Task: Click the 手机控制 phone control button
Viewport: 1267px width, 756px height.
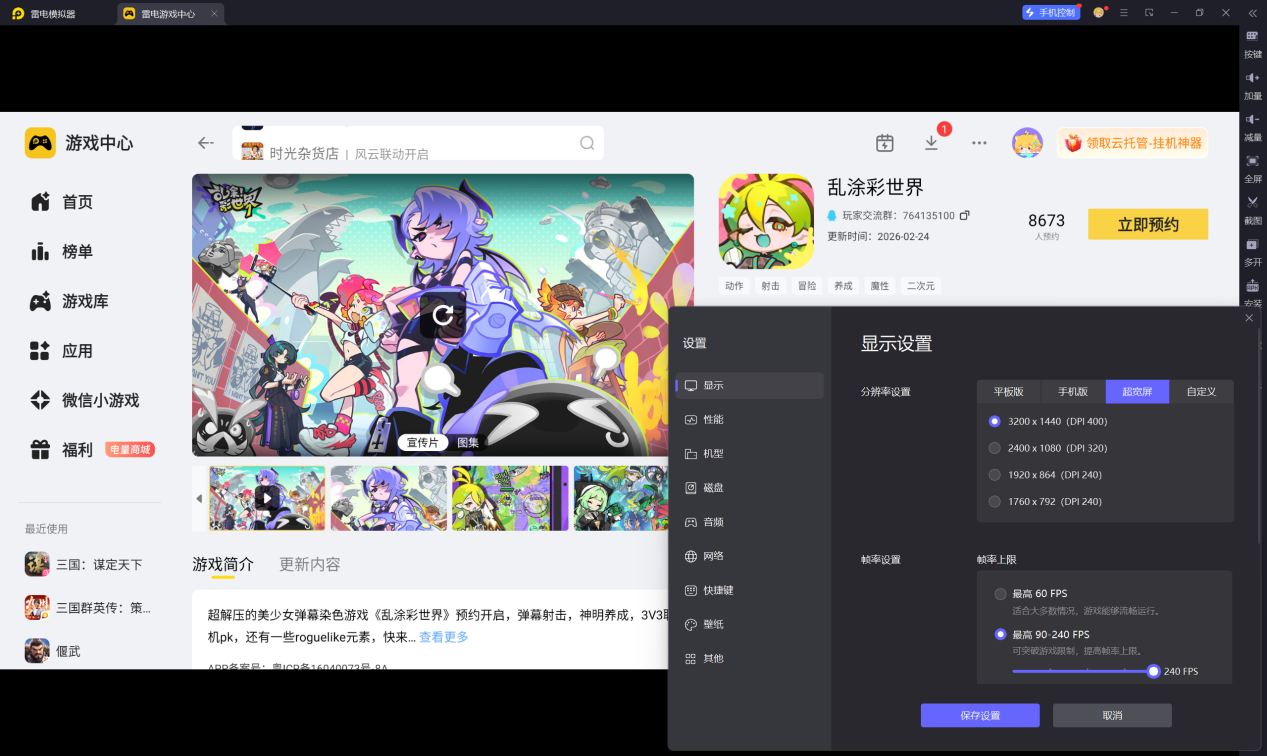Action: point(1050,13)
